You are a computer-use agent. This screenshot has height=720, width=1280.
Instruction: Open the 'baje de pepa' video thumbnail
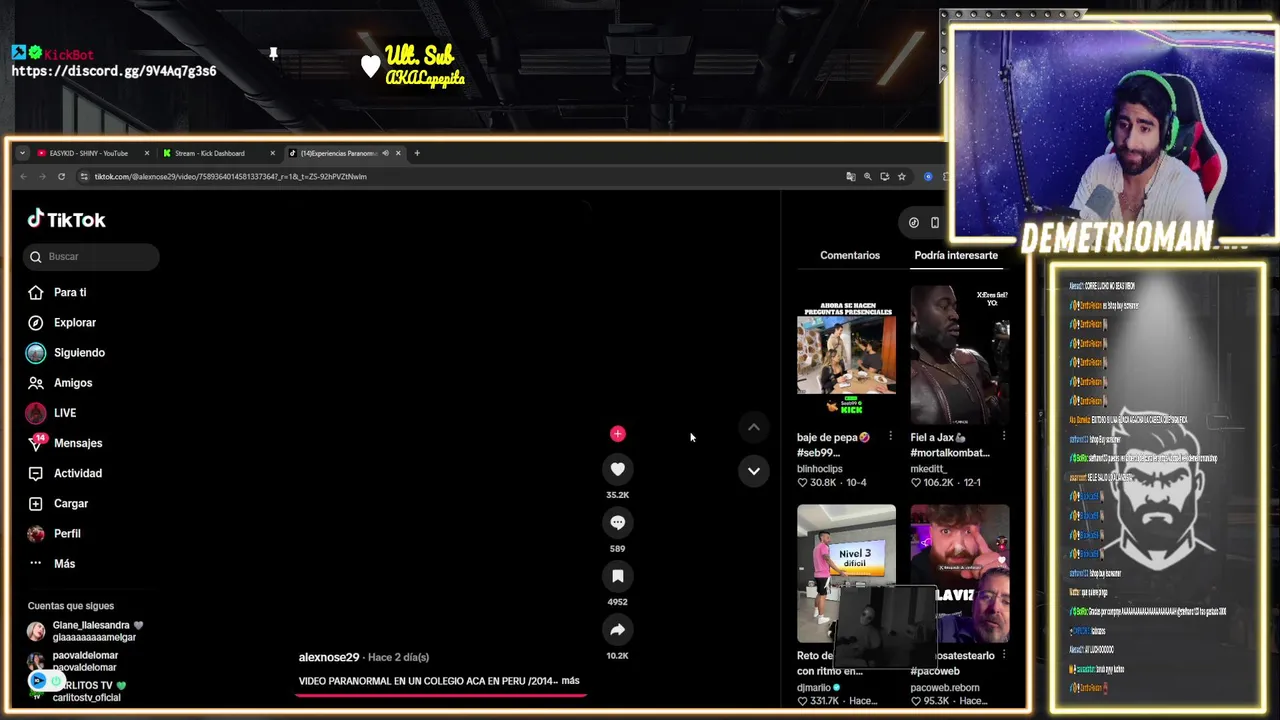(846, 354)
